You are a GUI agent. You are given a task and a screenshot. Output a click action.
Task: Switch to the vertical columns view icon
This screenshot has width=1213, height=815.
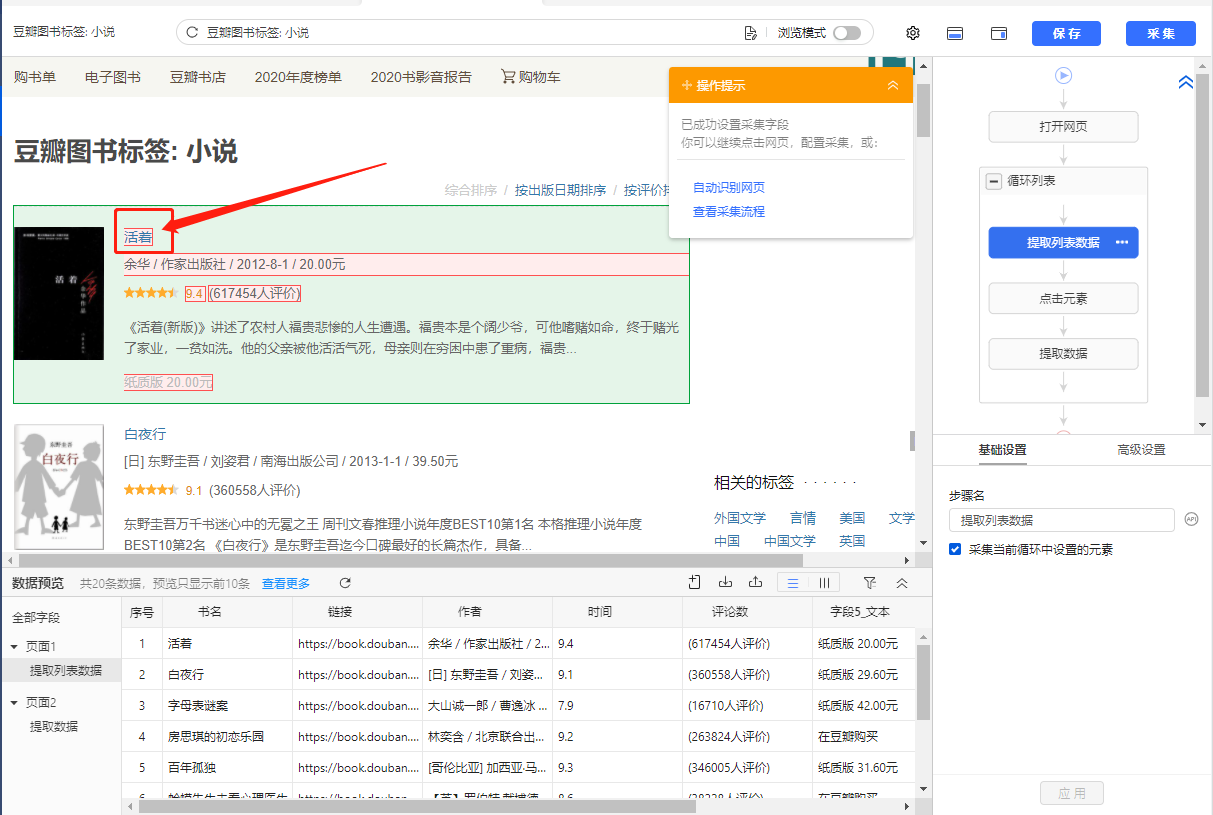click(x=824, y=583)
